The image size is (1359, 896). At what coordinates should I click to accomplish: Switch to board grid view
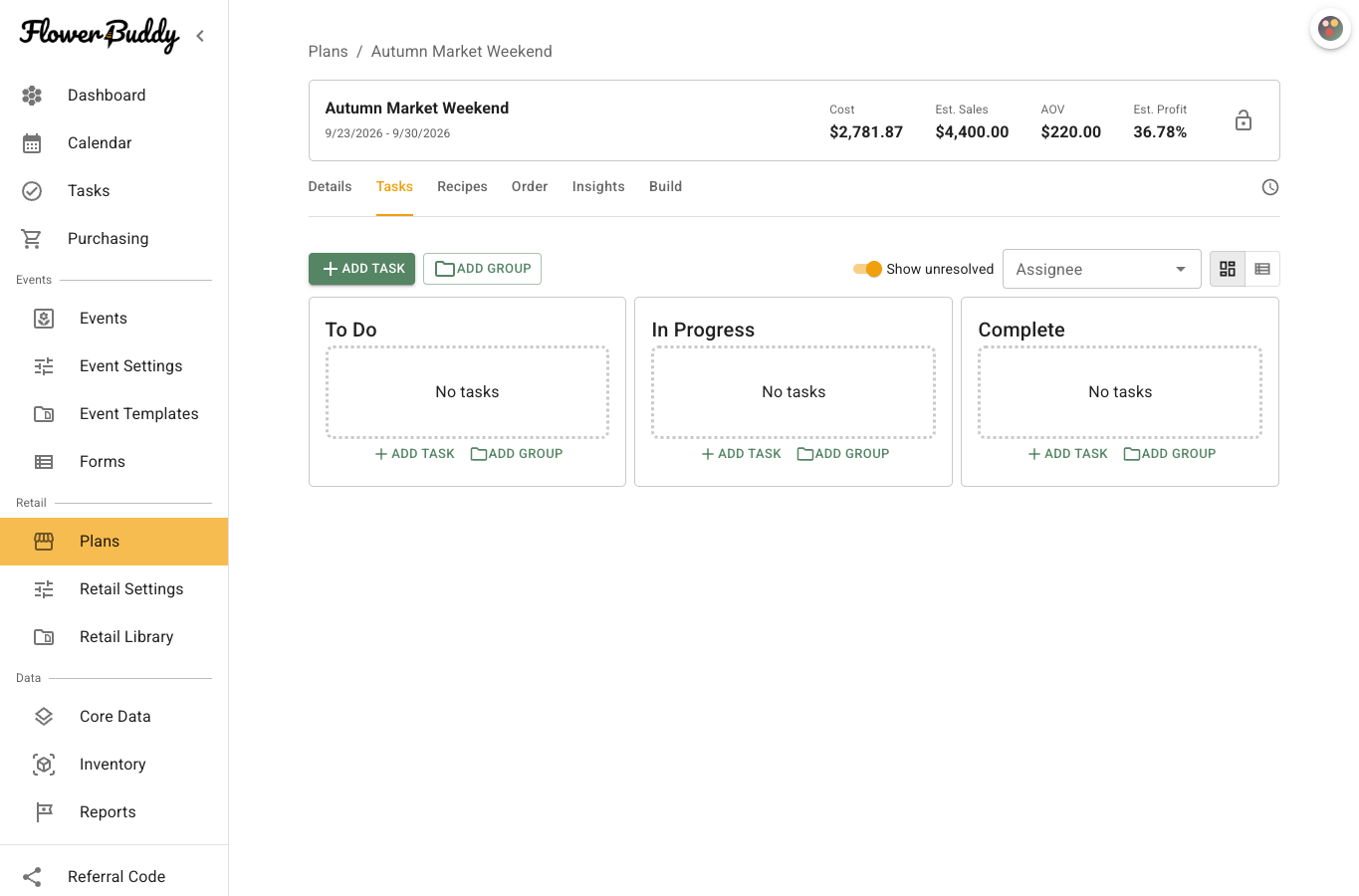[1228, 269]
